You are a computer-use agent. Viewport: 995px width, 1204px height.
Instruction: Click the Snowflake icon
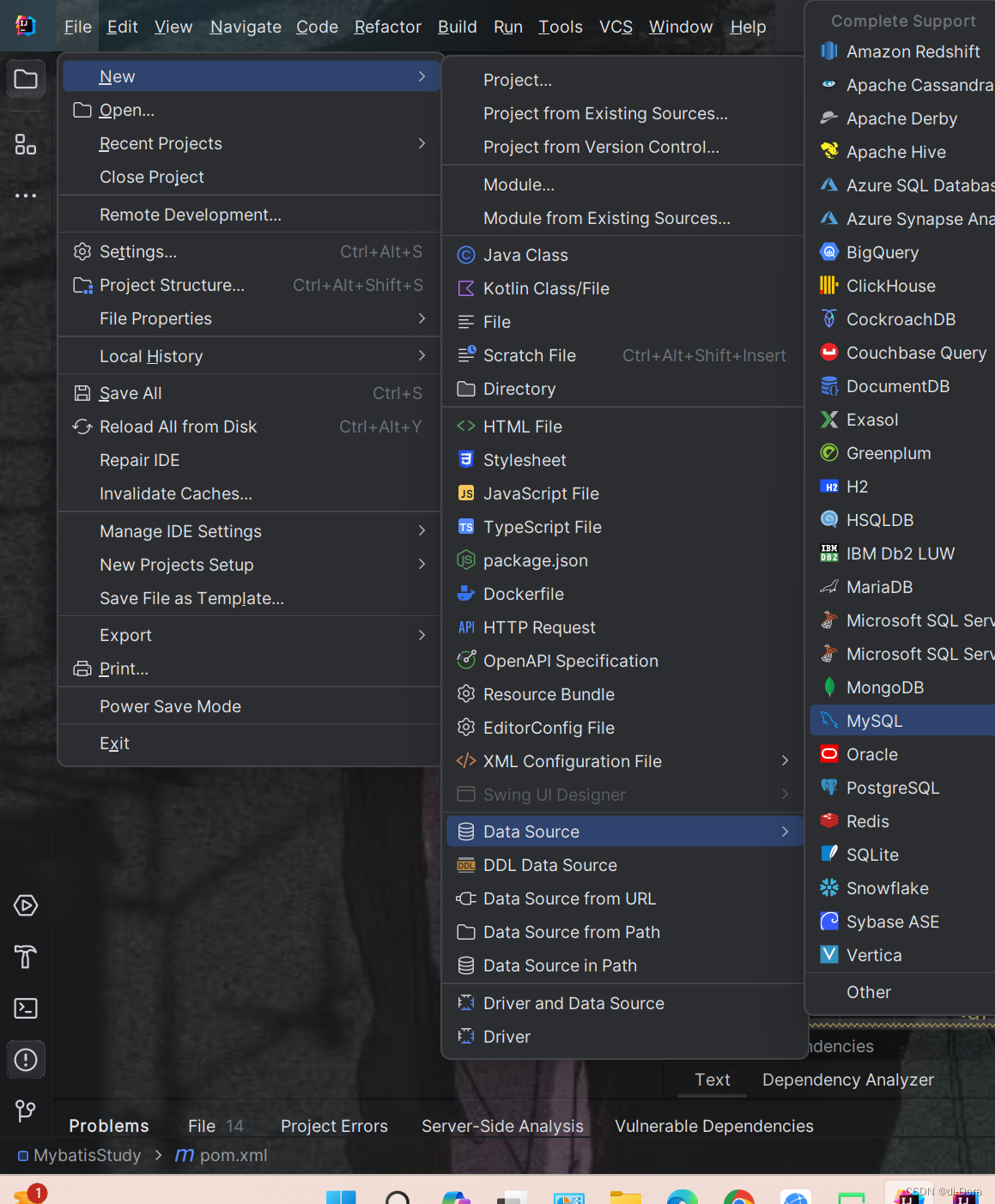tap(829, 888)
